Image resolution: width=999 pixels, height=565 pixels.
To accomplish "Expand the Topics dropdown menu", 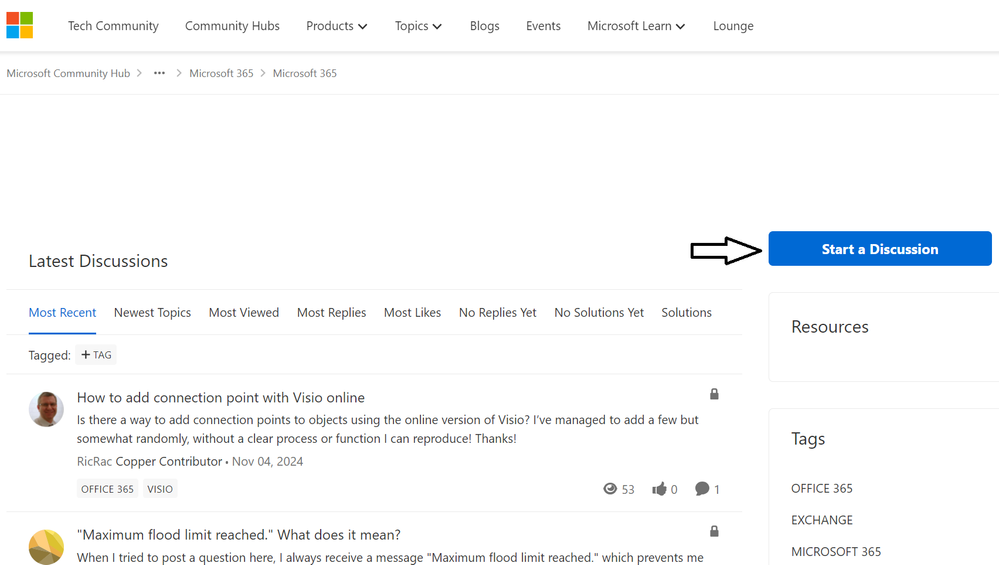I will (418, 26).
